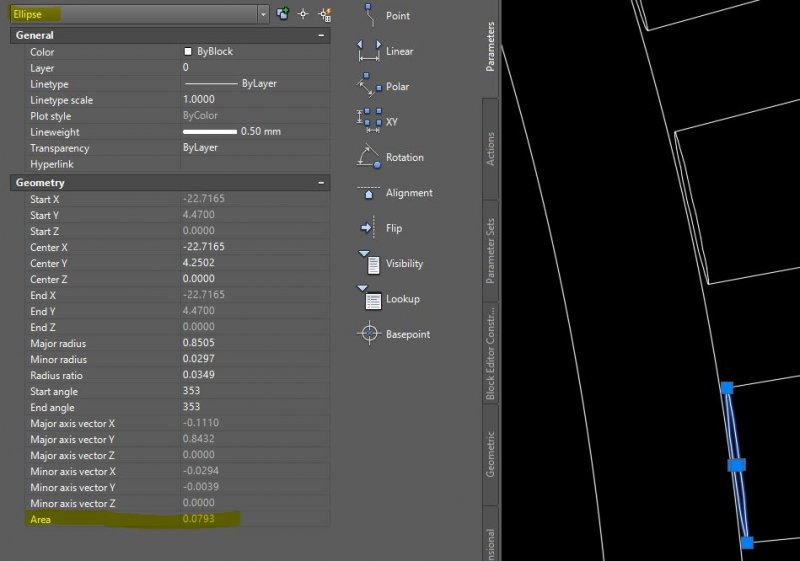800x561 pixels.
Task: Toggle PICKADD value button in Properties
Action: tap(283, 14)
